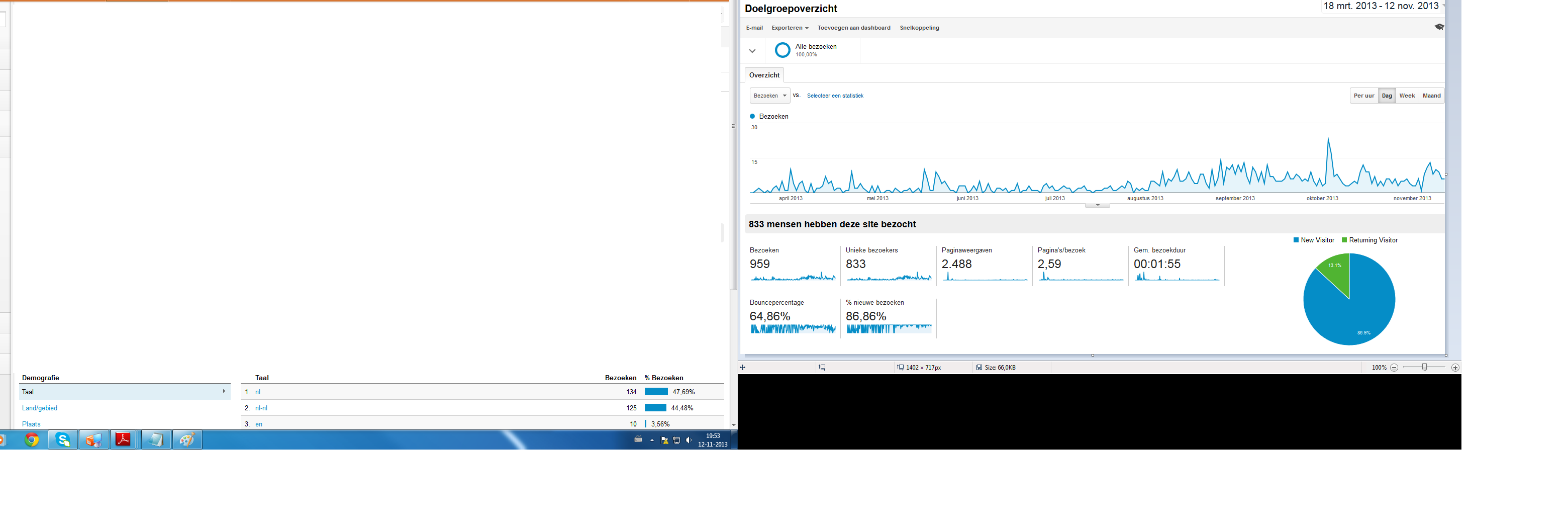Click the file size disk icon
Image resolution: width=1568 pixels, height=528 pixels.
(979, 368)
